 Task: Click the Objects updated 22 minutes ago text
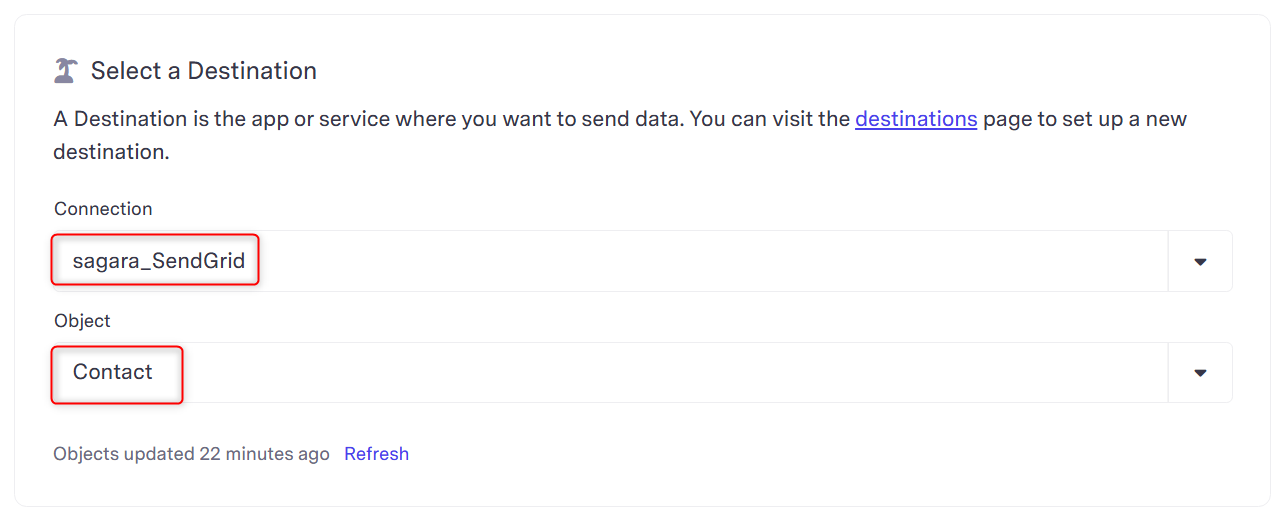pos(191,454)
